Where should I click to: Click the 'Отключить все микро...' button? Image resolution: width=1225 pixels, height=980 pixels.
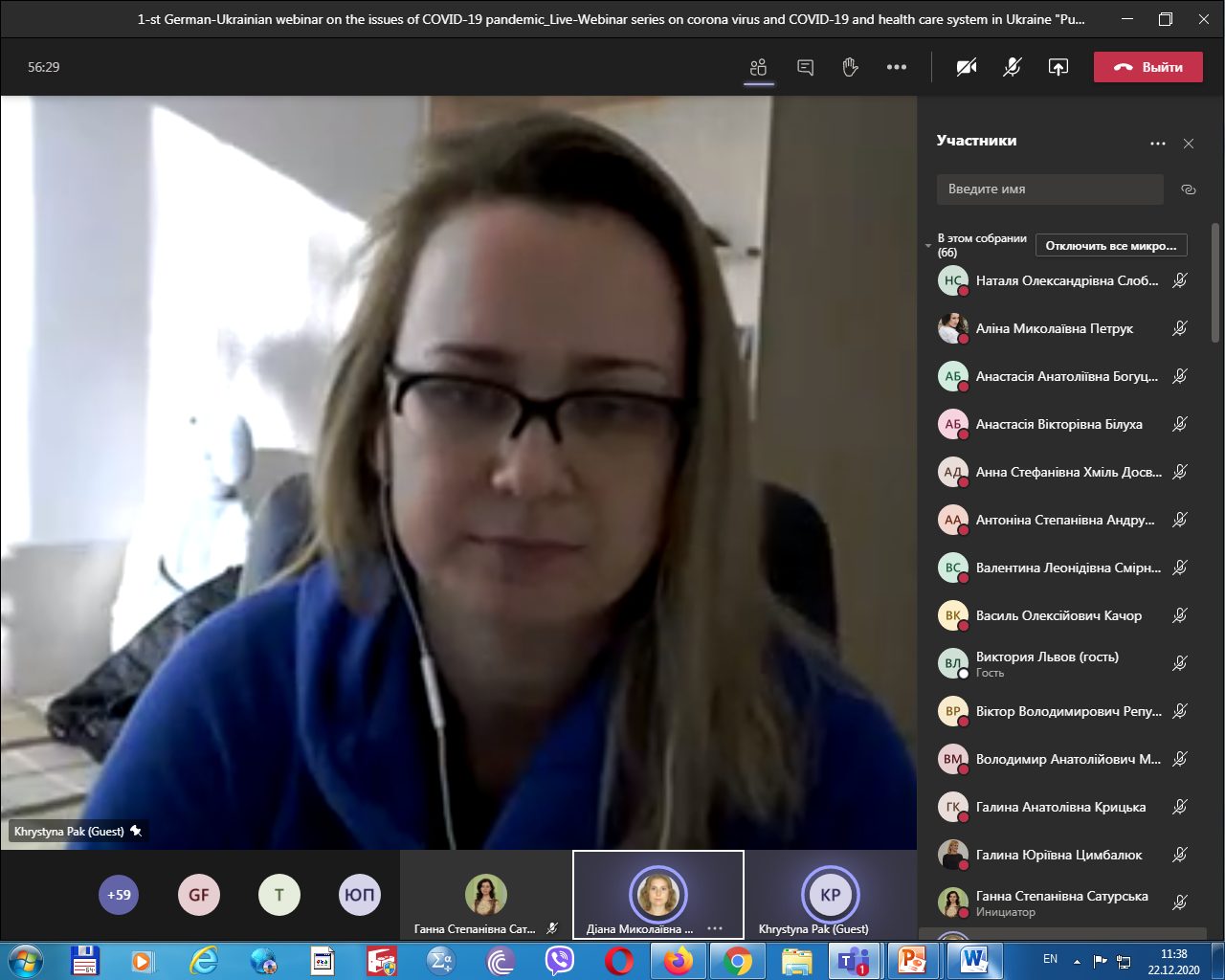pos(1111,246)
